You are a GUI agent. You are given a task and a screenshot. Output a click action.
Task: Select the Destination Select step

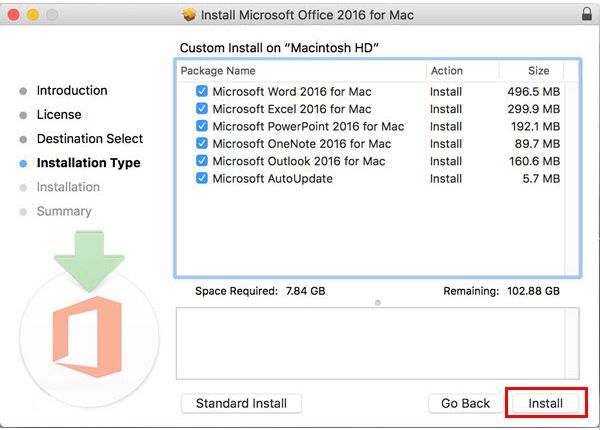(x=90, y=138)
